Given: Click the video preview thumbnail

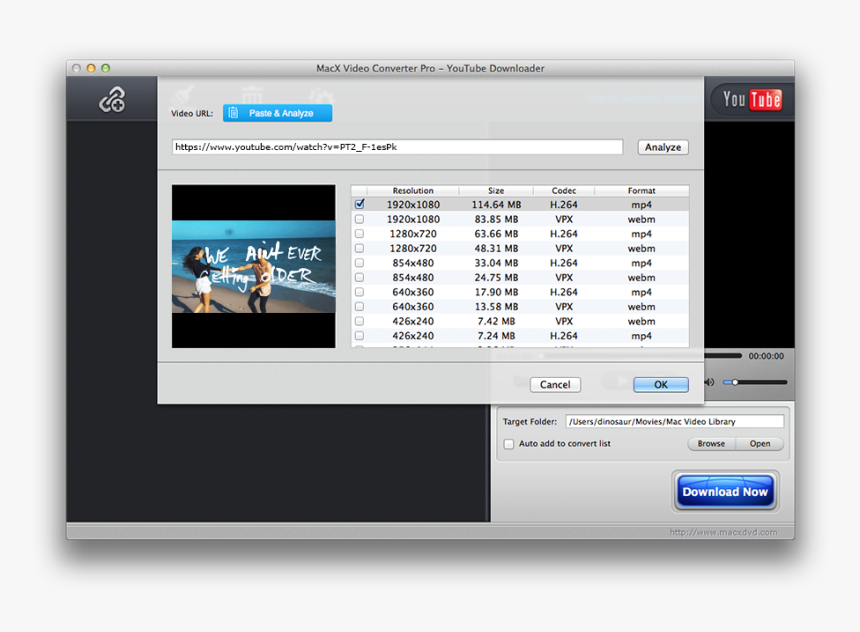Looking at the screenshot, I should coord(253,266).
